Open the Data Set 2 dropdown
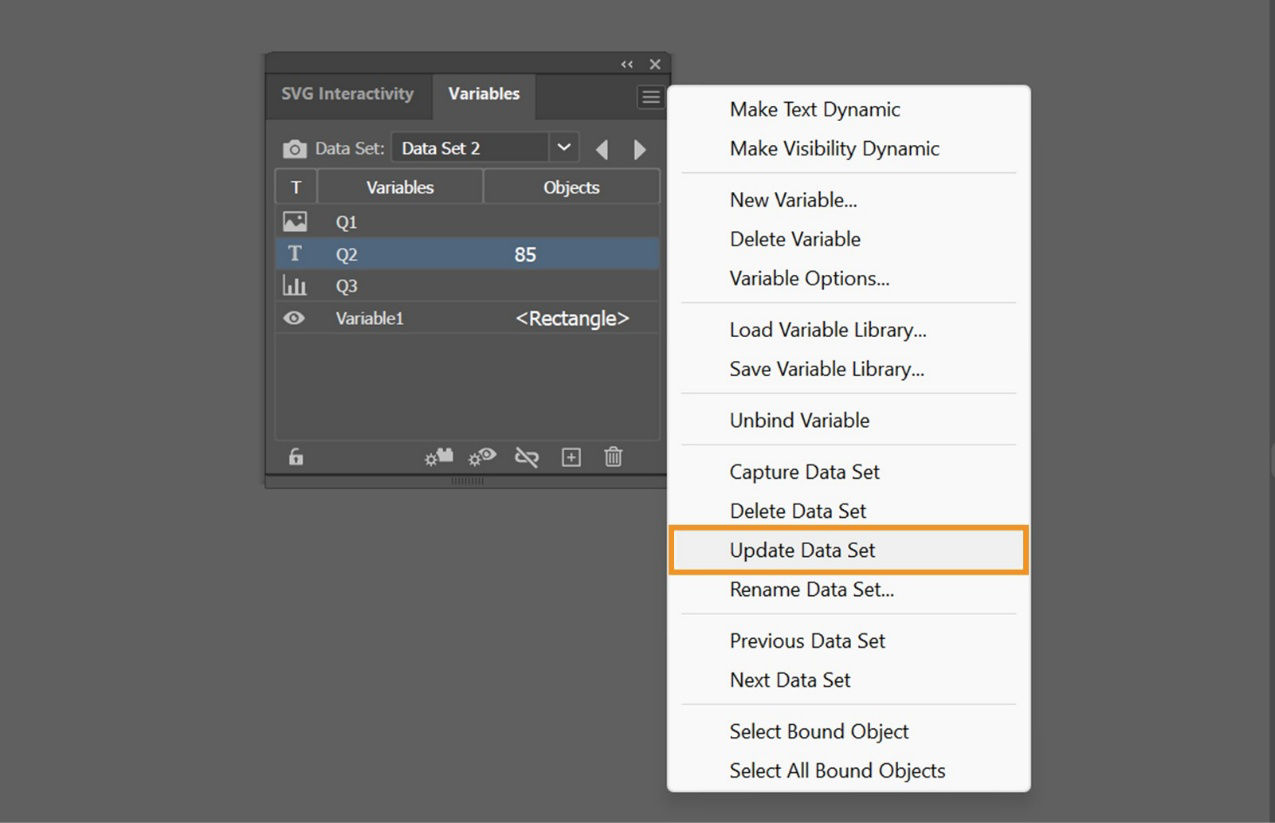 coord(562,147)
